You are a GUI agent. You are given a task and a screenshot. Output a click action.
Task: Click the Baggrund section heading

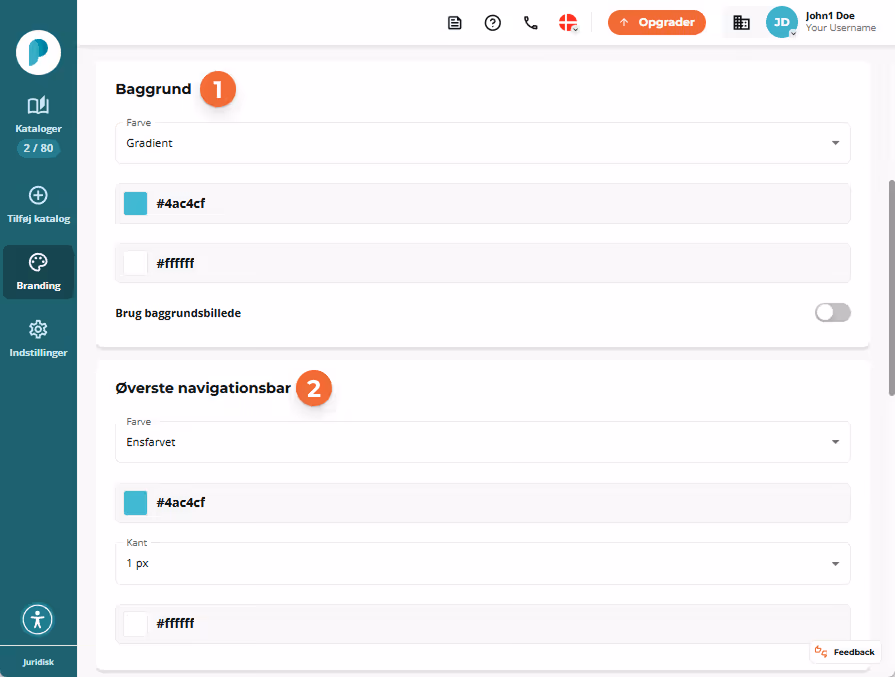pos(153,90)
